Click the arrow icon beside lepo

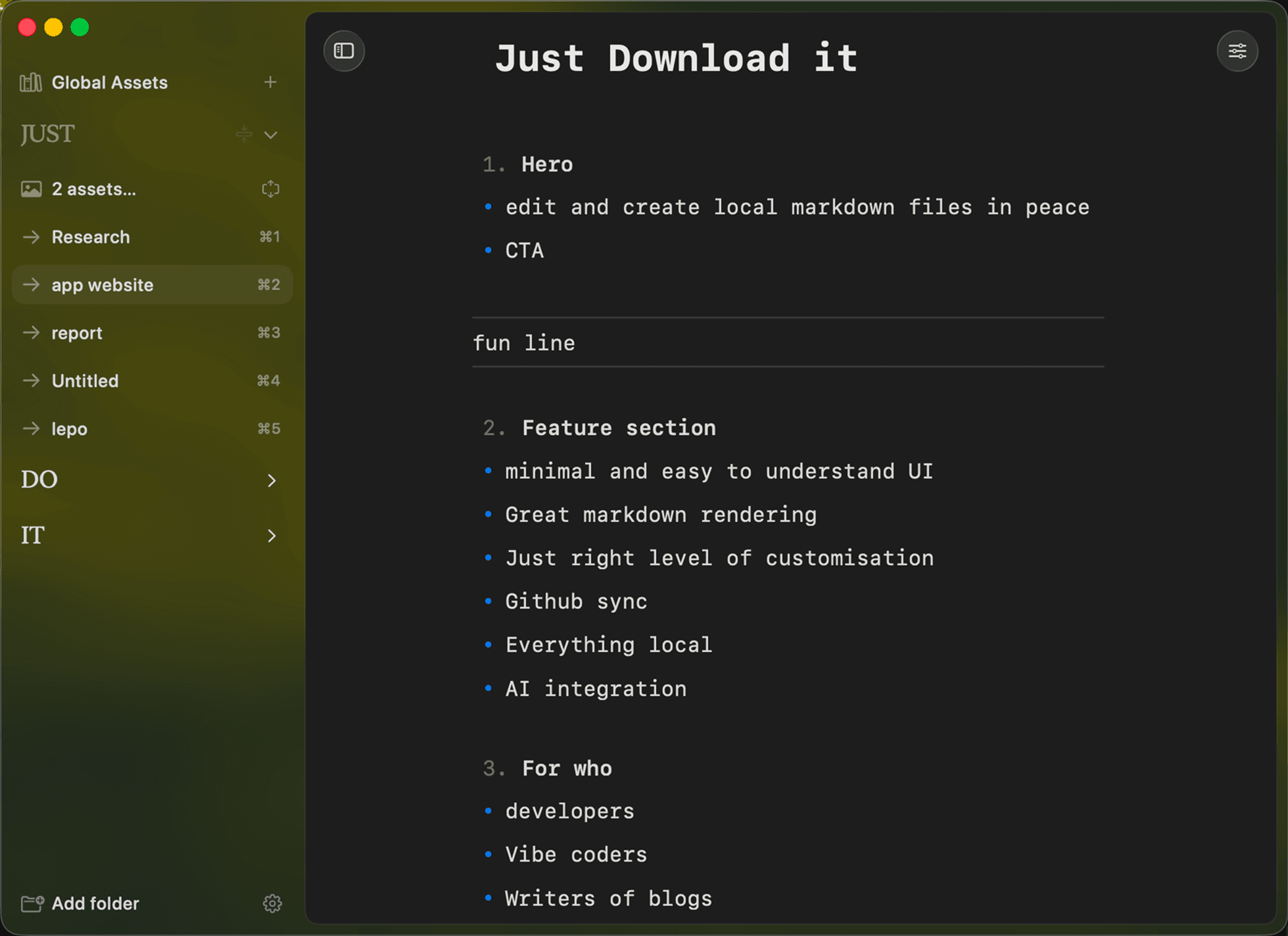click(31, 429)
